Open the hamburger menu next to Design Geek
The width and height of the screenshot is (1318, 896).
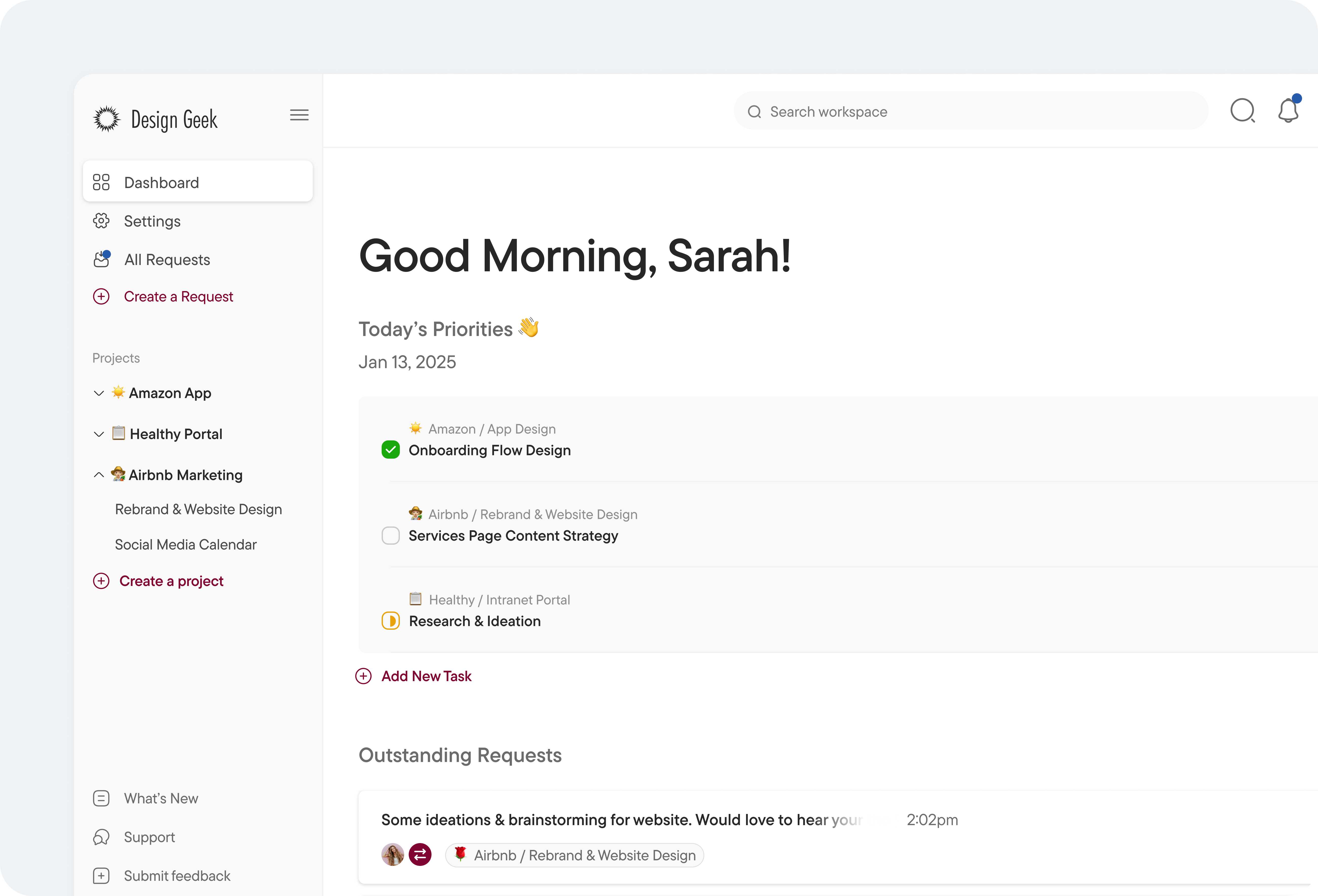(299, 115)
